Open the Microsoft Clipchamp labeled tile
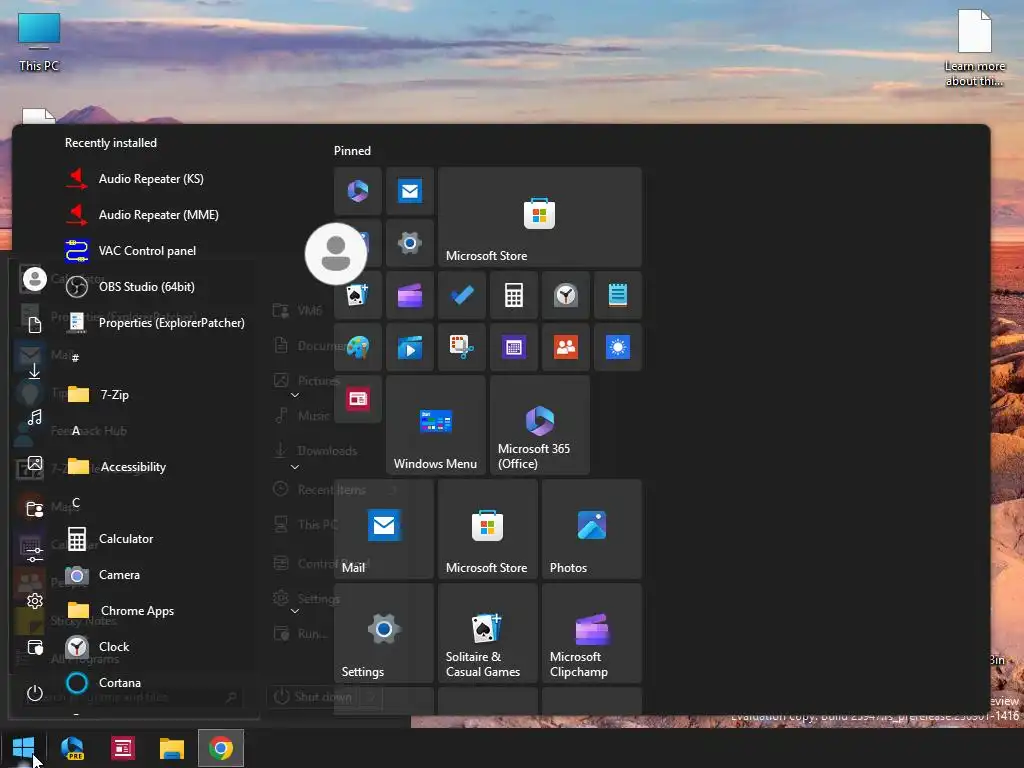The height and width of the screenshot is (768, 1024). pyautogui.click(x=592, y=633)
